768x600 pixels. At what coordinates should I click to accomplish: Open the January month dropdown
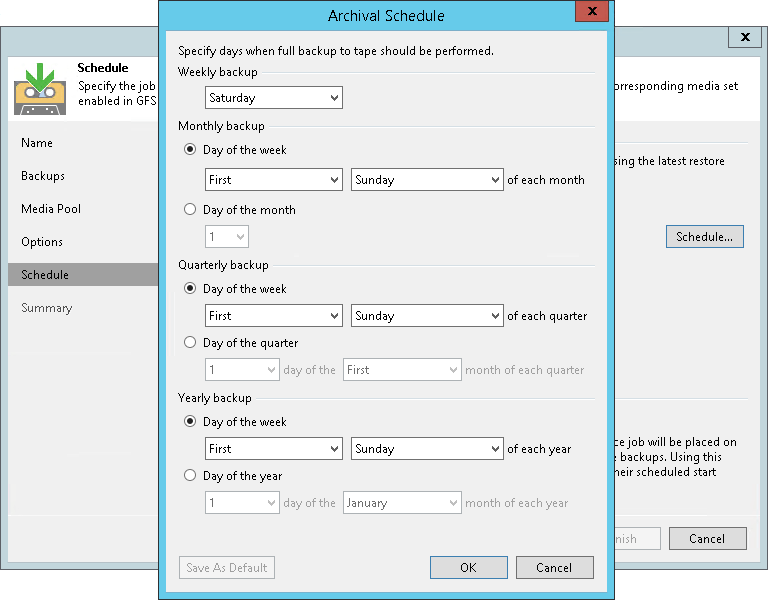(x=402, y=503)
